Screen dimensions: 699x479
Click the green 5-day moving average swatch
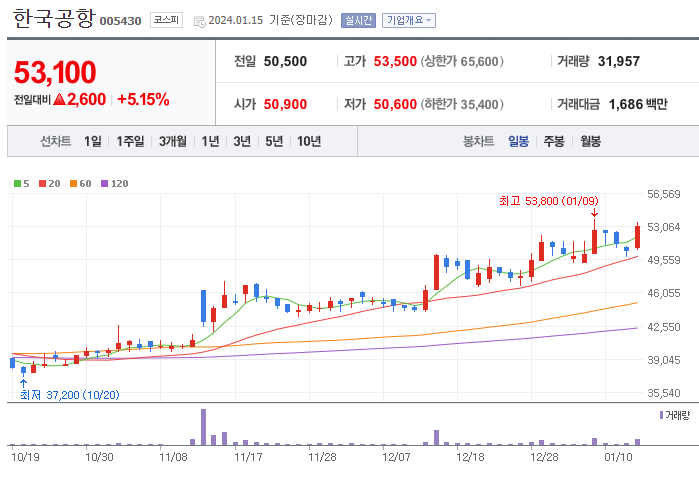[x=17, y=184]
